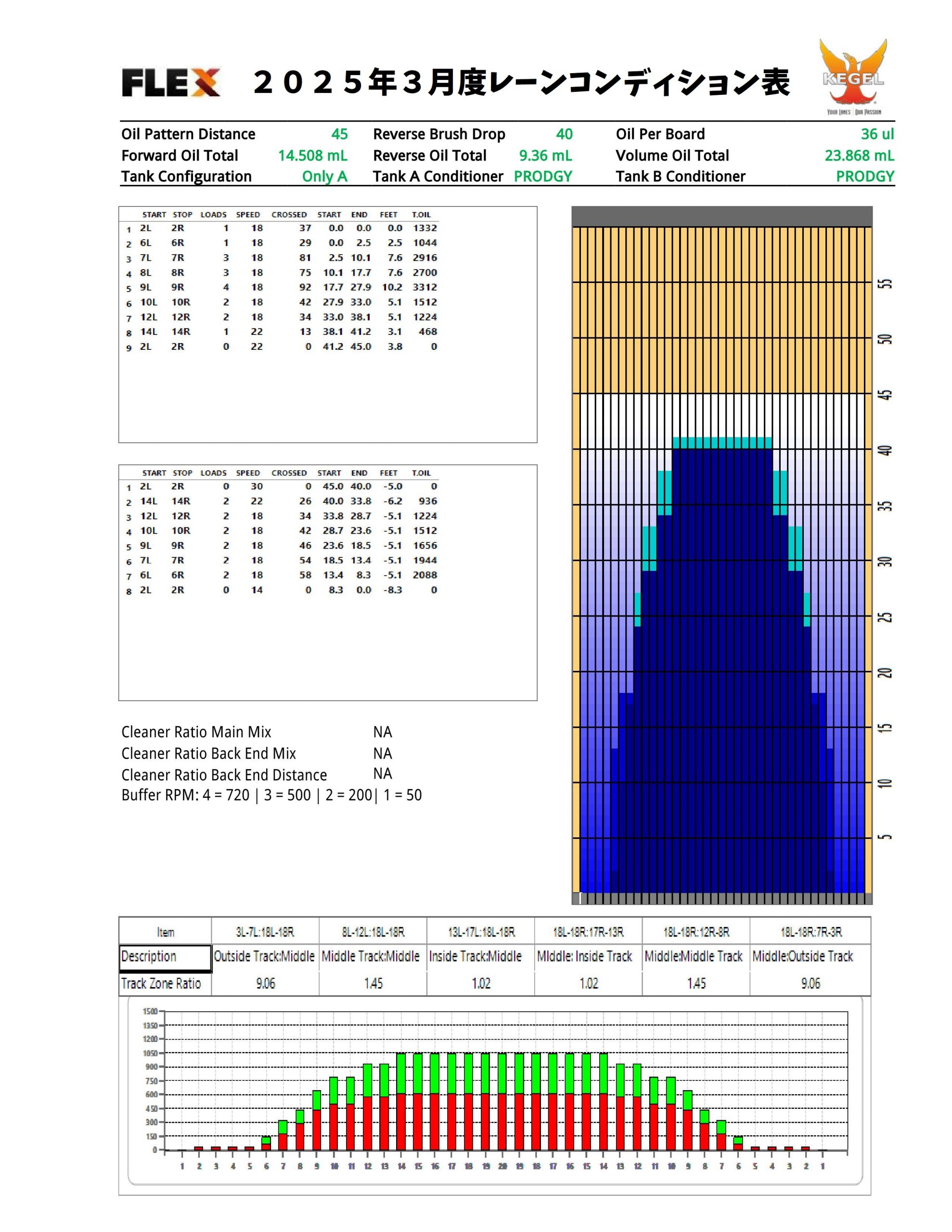
Task: Click the 18L-18R:17R-13R column header
Action: tap(589, 932)
